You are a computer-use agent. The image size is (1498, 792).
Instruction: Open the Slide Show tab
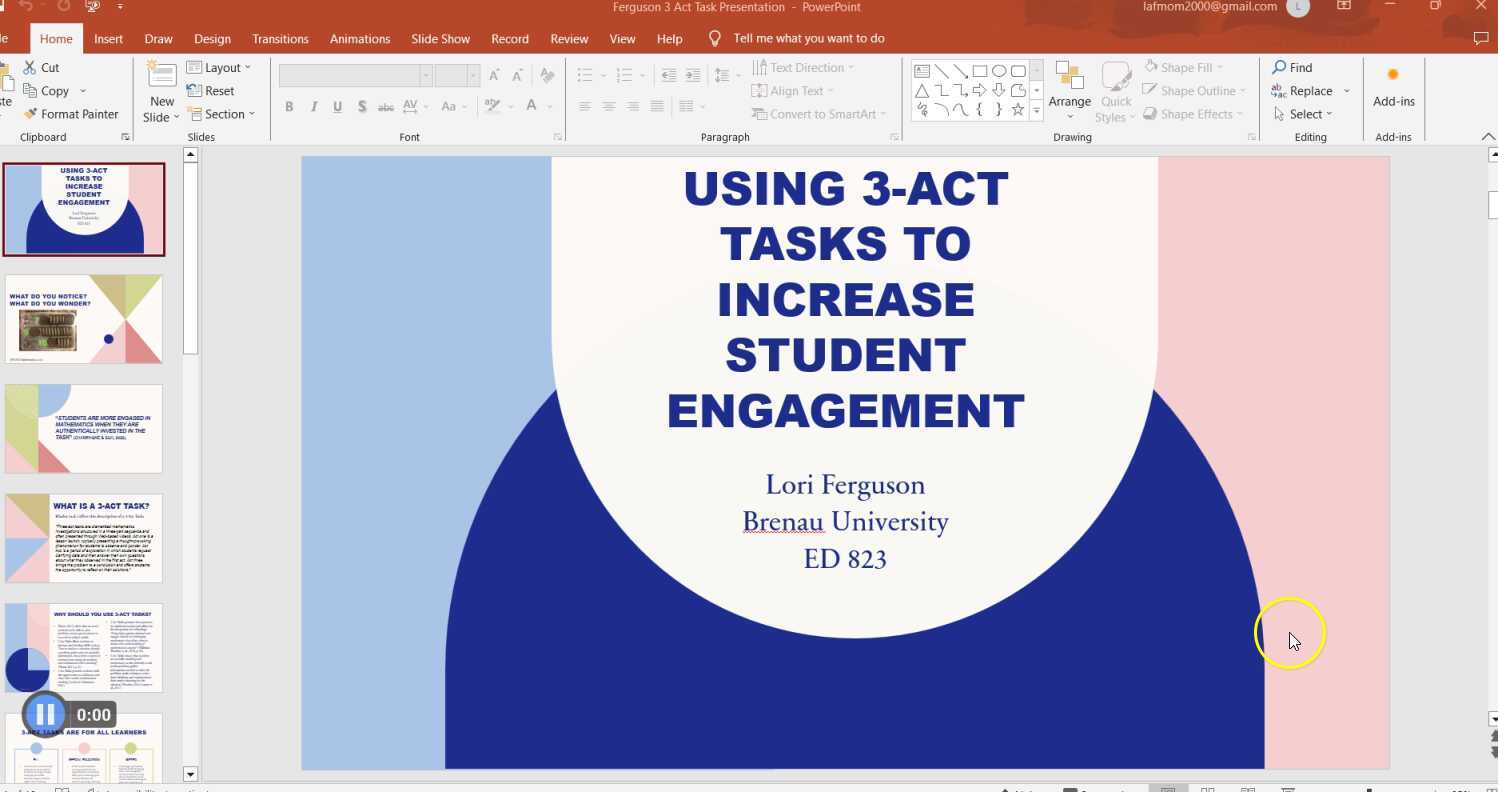[x=440, y=39]
